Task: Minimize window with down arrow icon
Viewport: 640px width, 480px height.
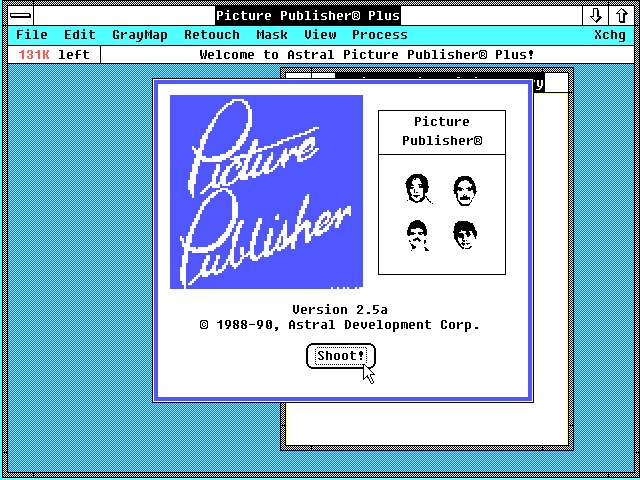Action: [x=596, y=16]
